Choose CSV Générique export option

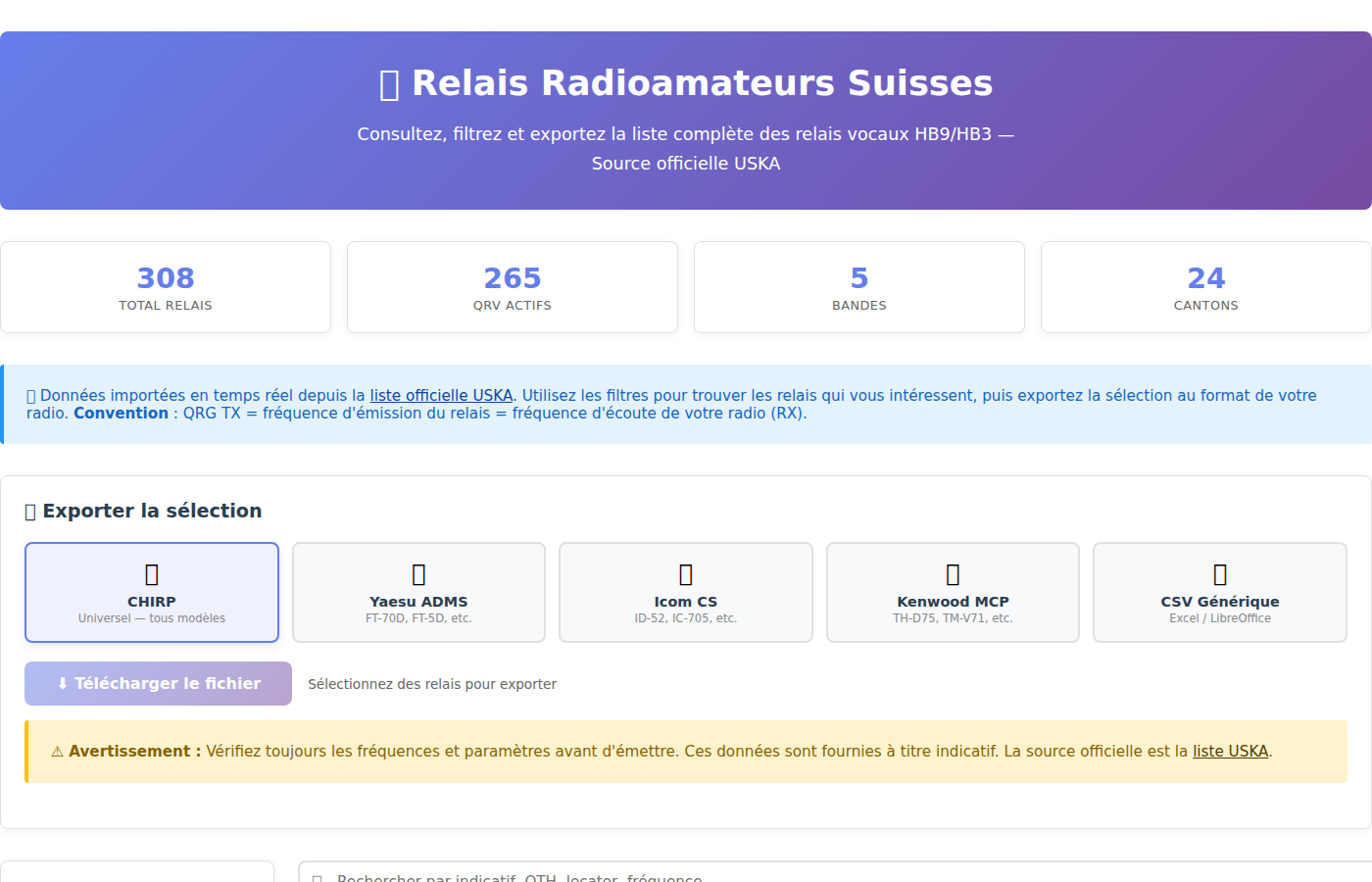(x=1220, y=592)
